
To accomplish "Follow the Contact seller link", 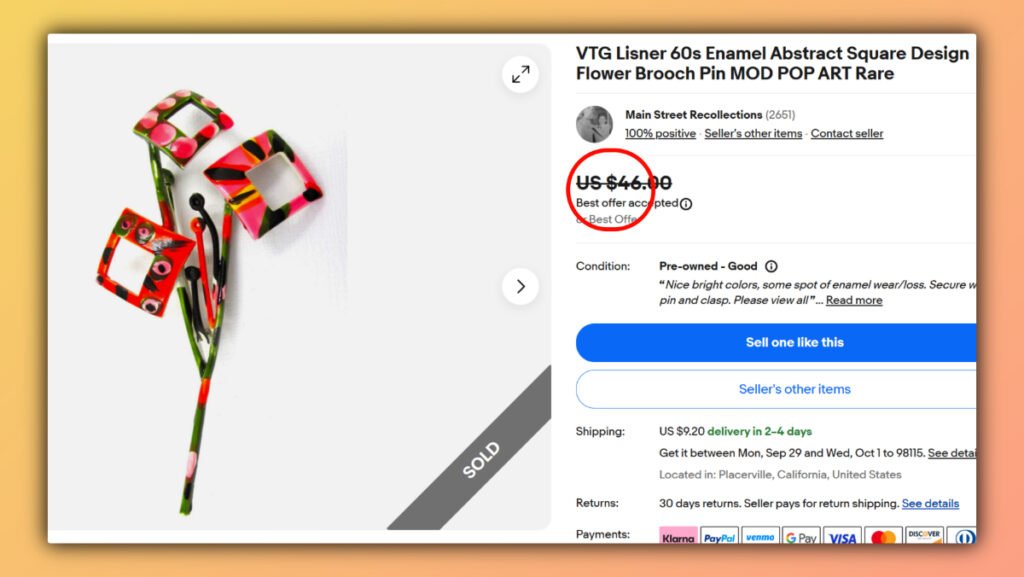I will [x=847, y=133].
